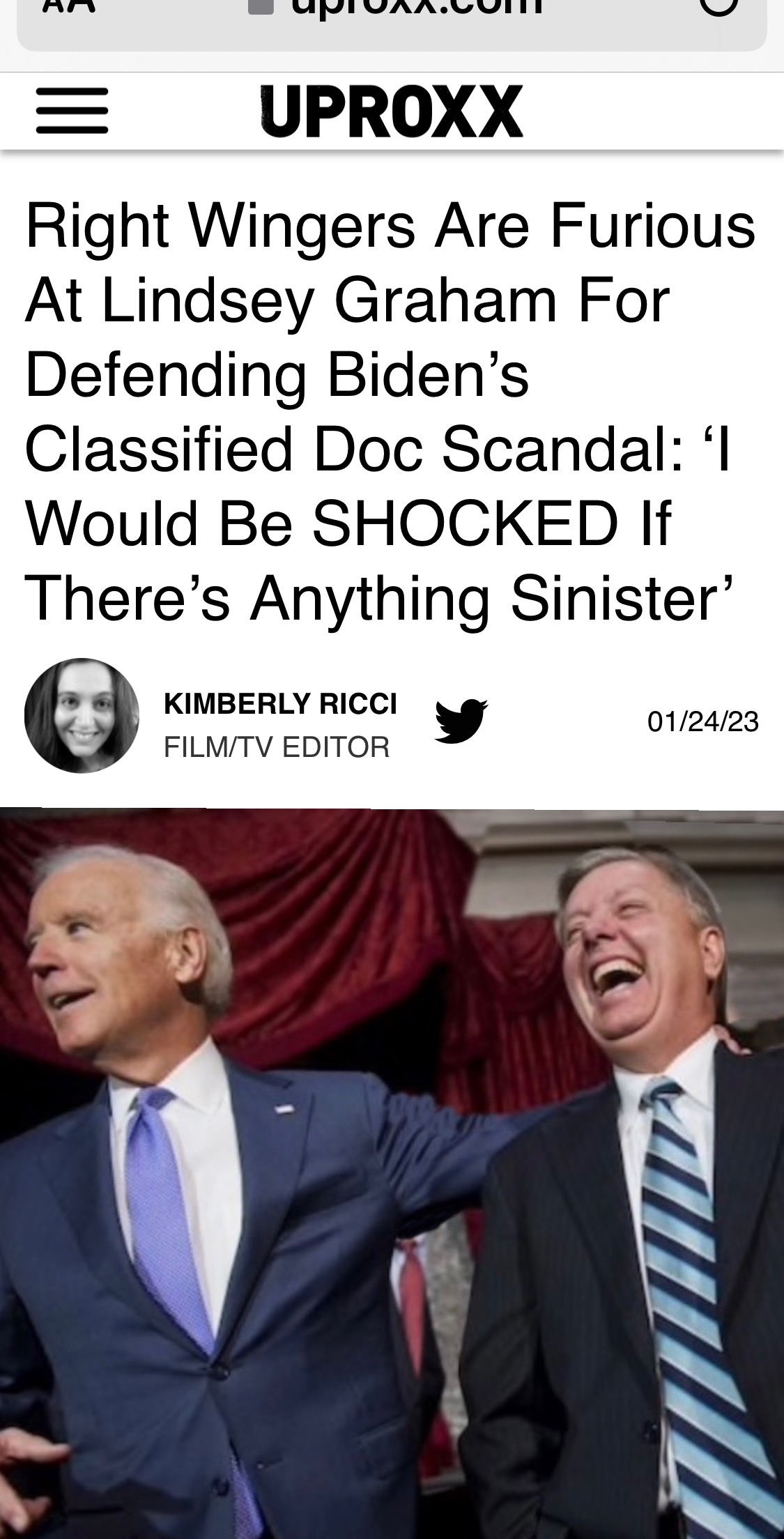The image size is (784, 1539).
Task: Open Kimberly Ricci's round profile photo
Action: [x=82, y=716]
